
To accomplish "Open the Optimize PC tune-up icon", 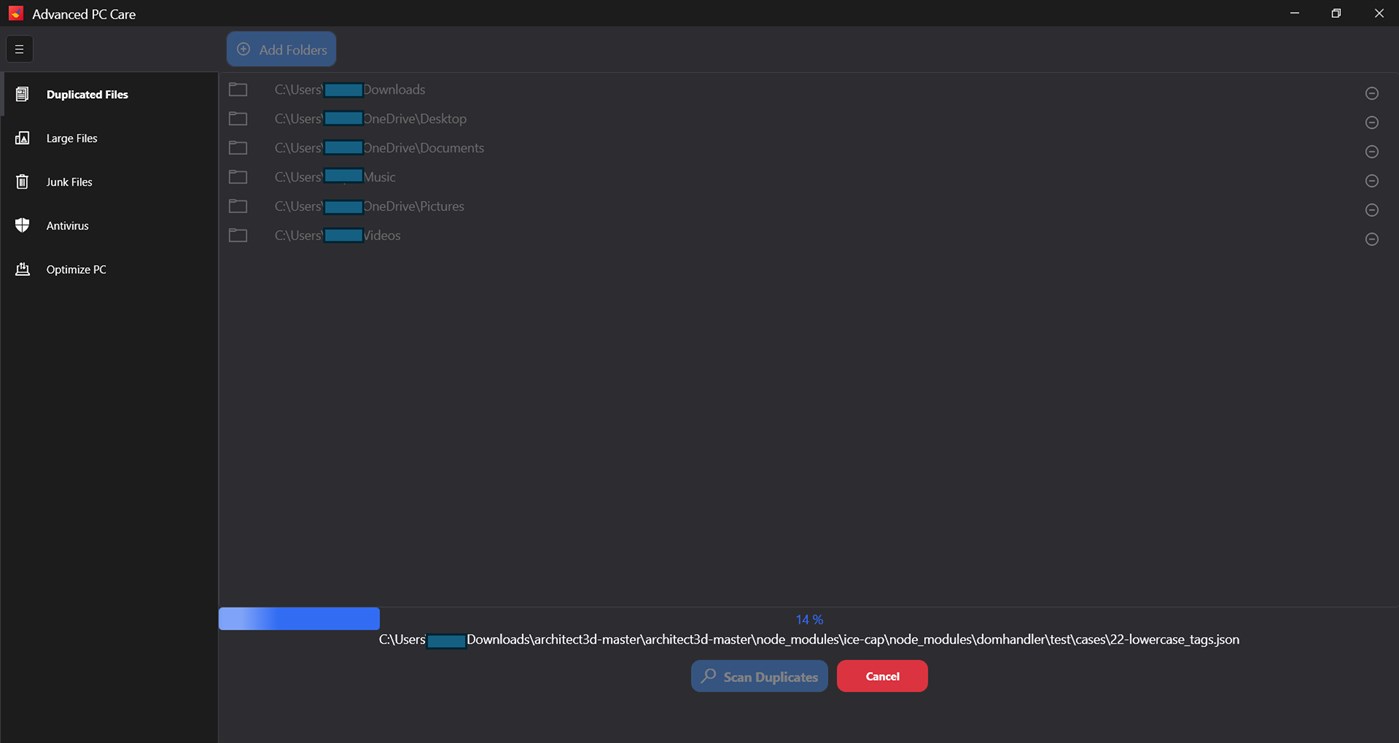I will 22,269.
